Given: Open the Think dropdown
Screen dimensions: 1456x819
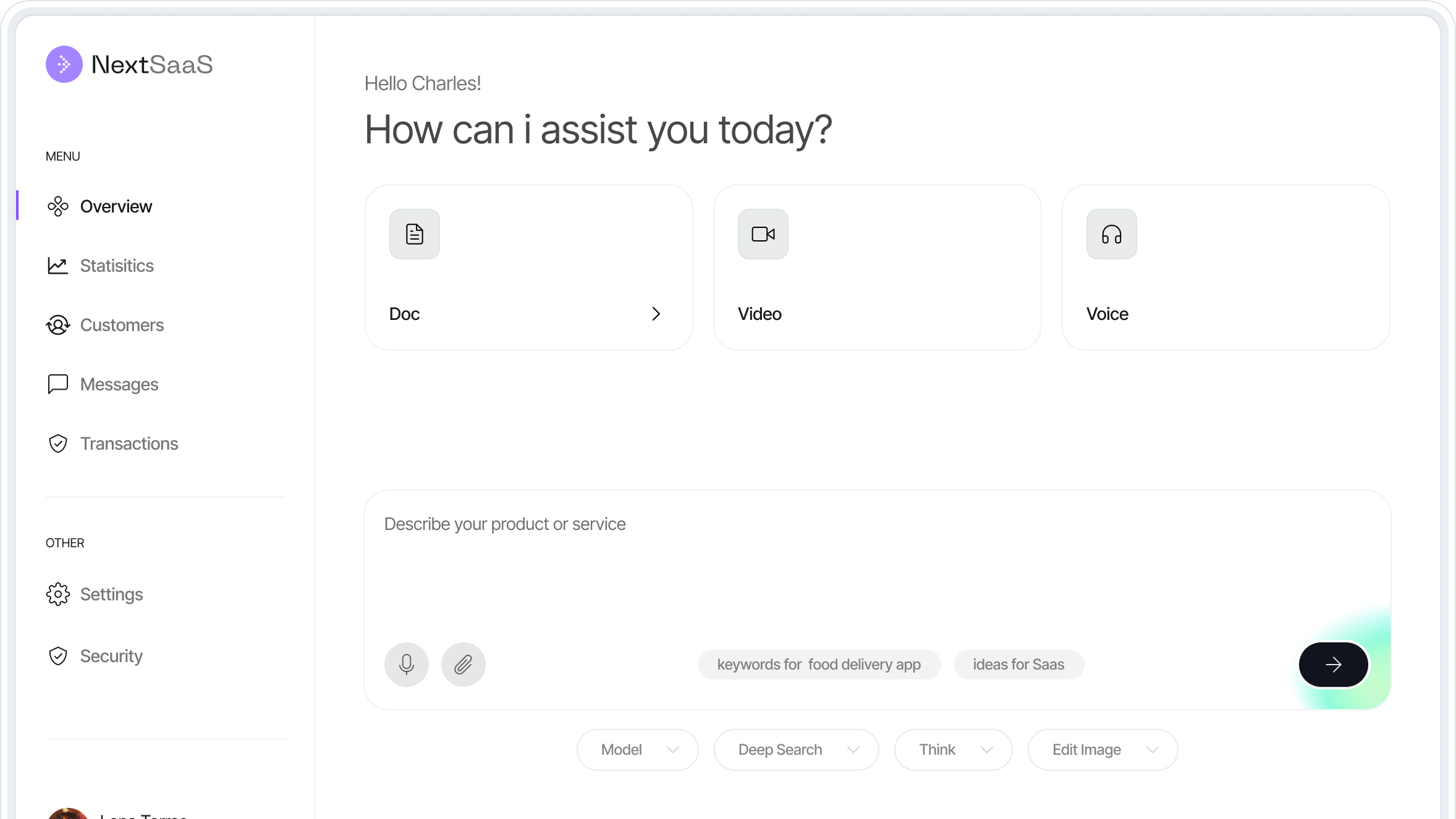Looking at the screenshot, I should tap(953, 750).
